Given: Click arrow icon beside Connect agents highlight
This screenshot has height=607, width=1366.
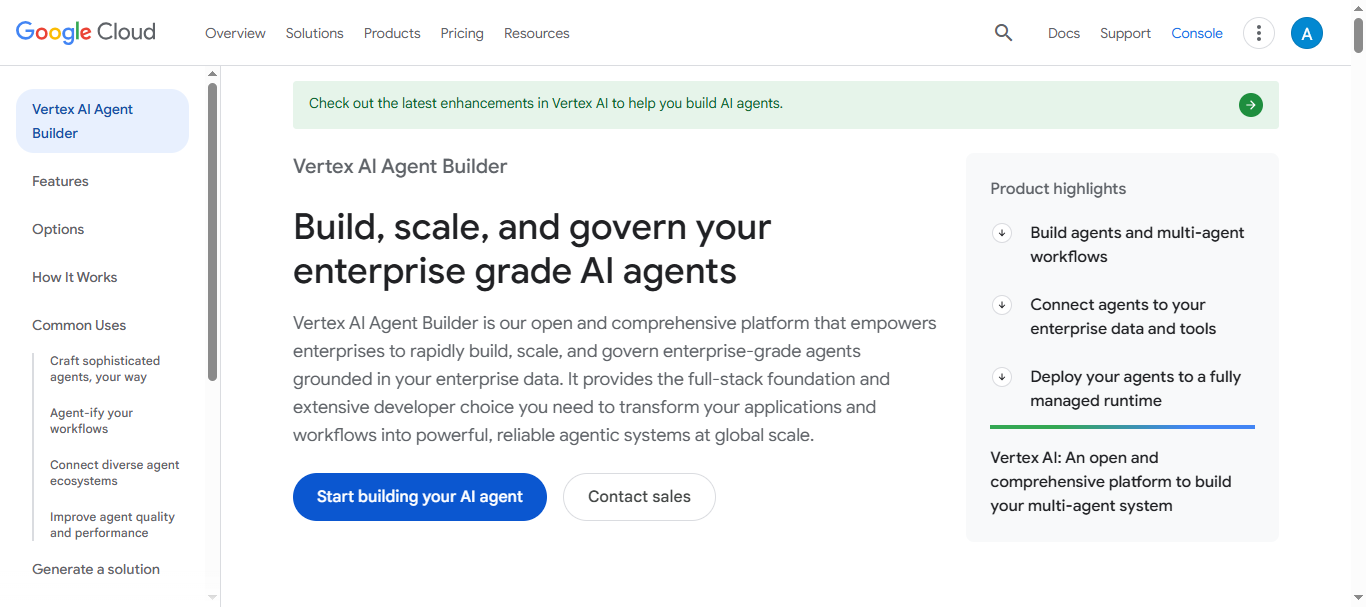Looking at the screenshot, I should [1001, 305].
